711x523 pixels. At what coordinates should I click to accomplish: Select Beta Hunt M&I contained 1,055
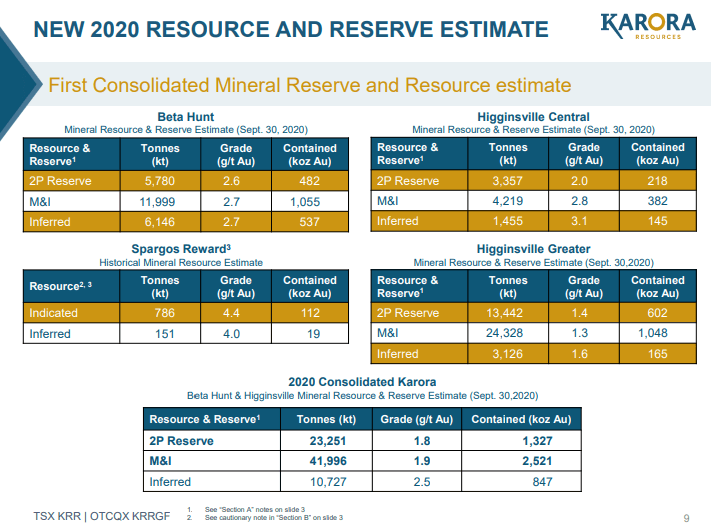click(x=305, y=202)
